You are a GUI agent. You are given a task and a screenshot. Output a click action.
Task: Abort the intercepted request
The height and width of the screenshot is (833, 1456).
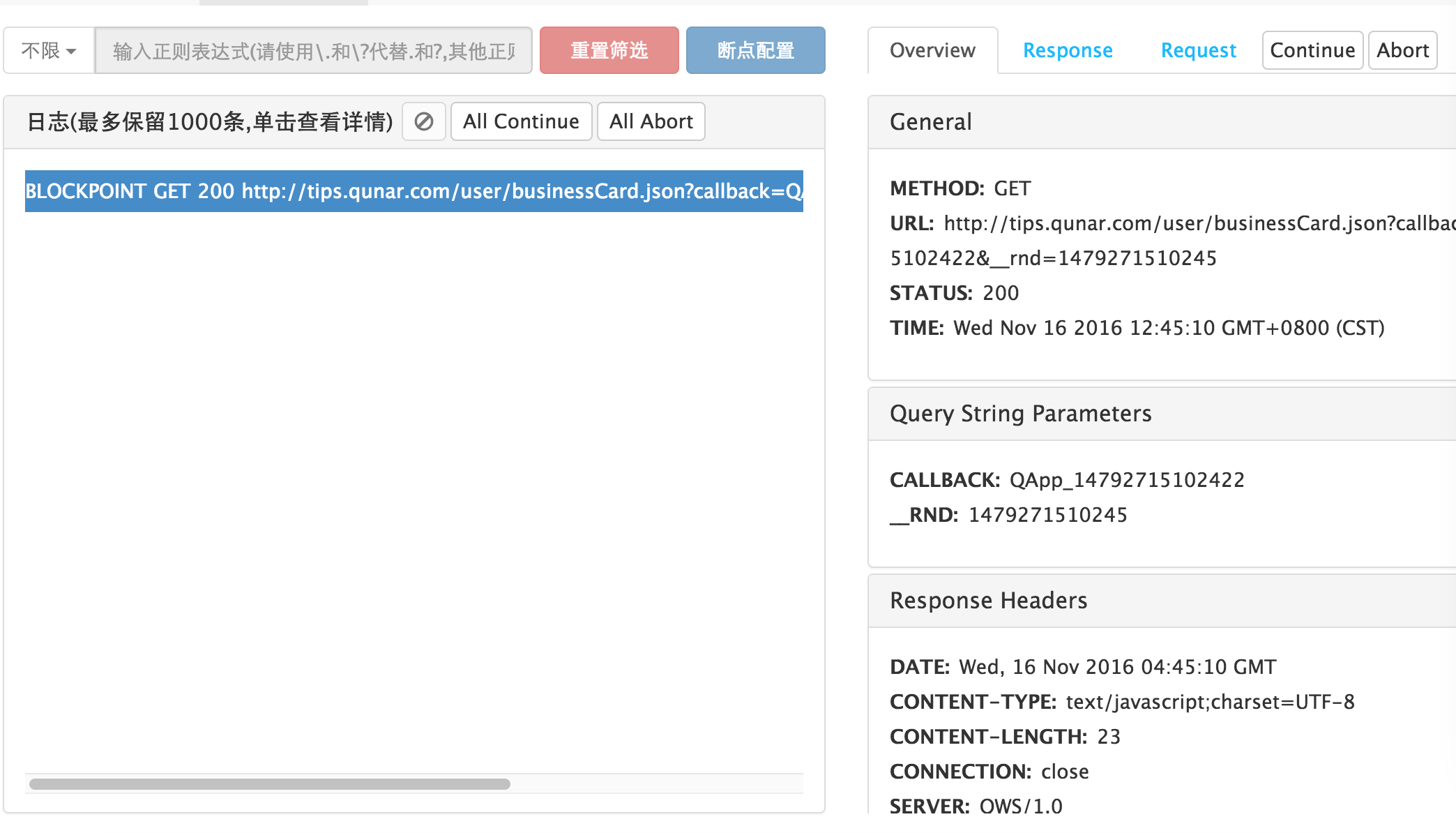(1402, 50)
